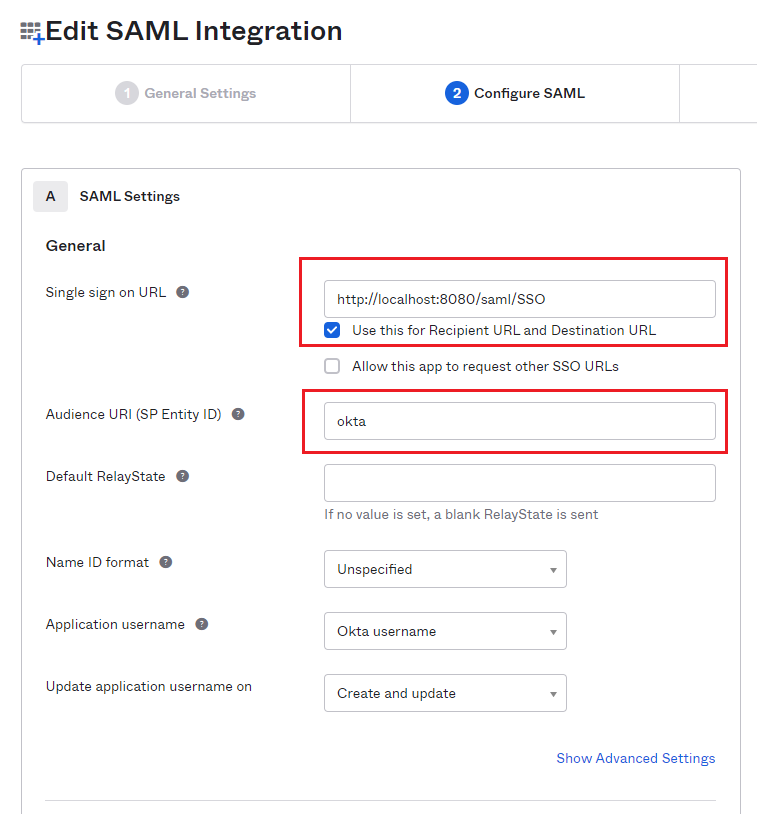Open help icon for Application username
The width and height of the screenshot is (757, 814).
(201, 624)
